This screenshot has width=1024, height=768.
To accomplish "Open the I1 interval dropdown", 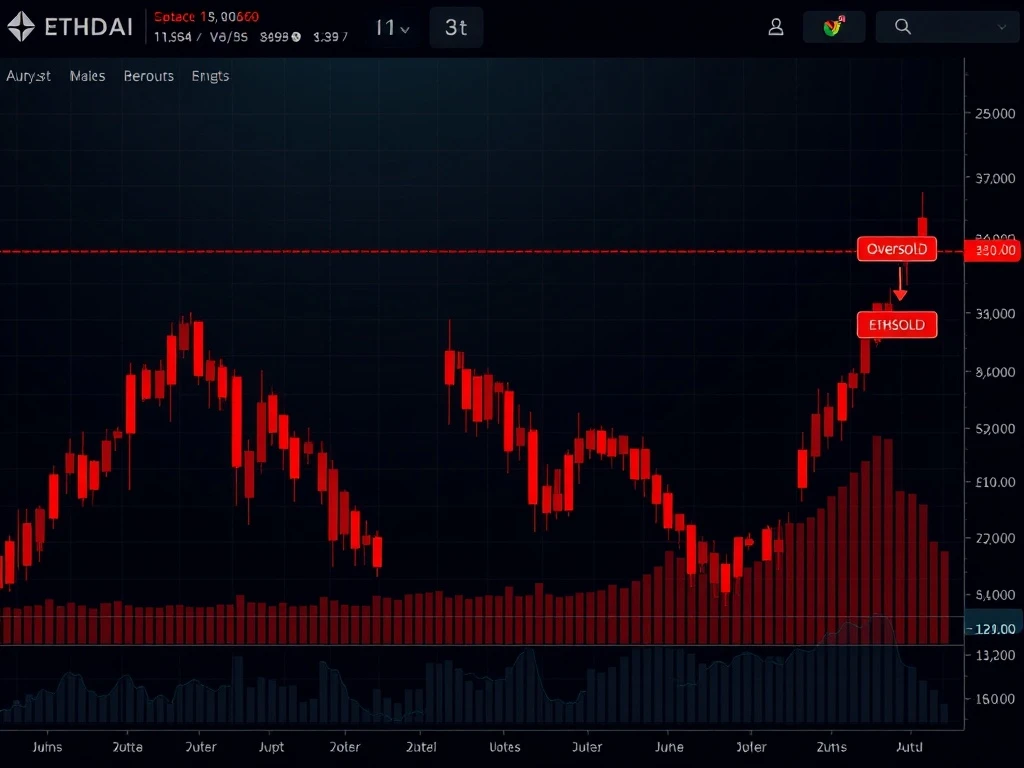I will tap(392, 28).
